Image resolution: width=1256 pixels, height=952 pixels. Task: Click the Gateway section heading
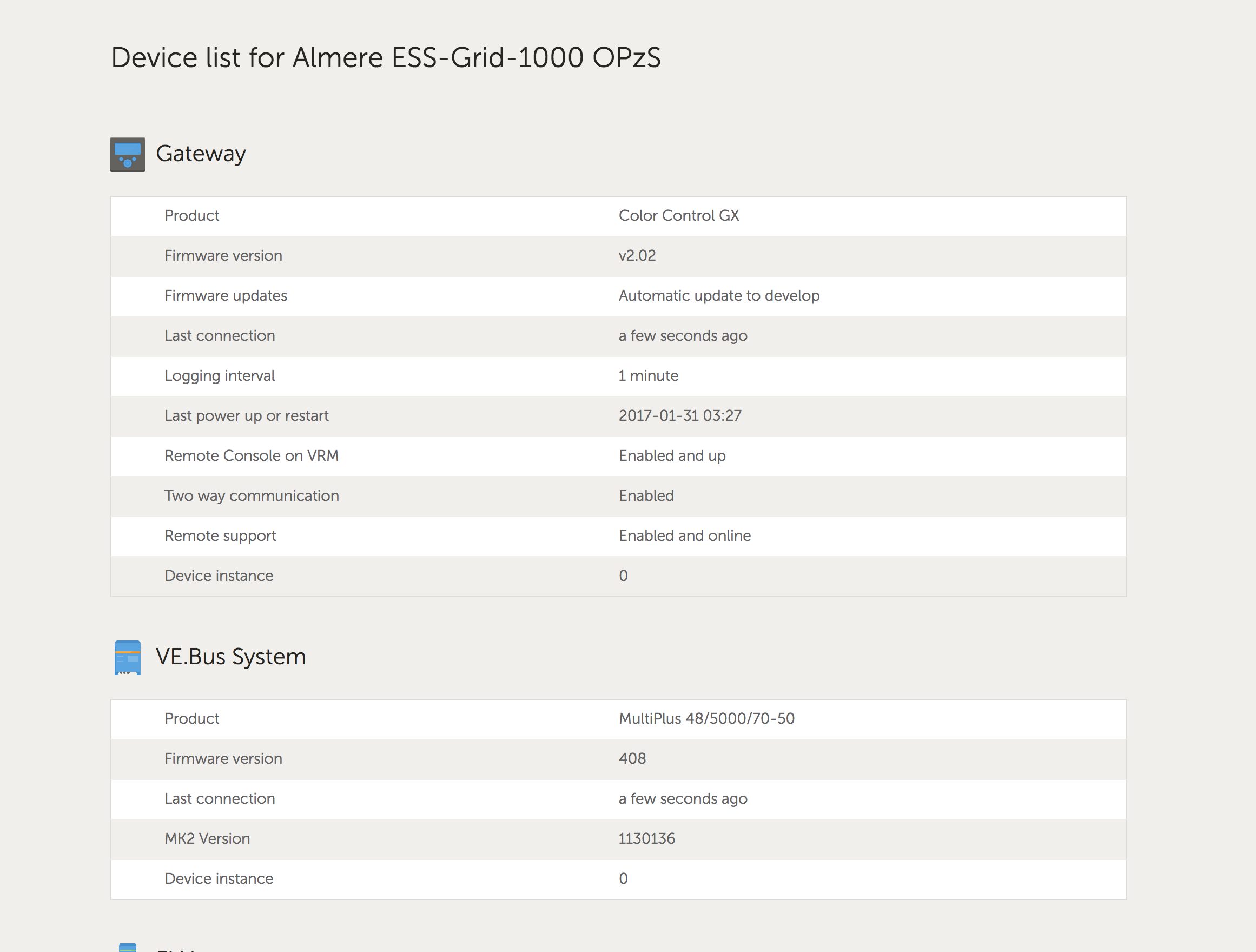click(x=201, y=153)
